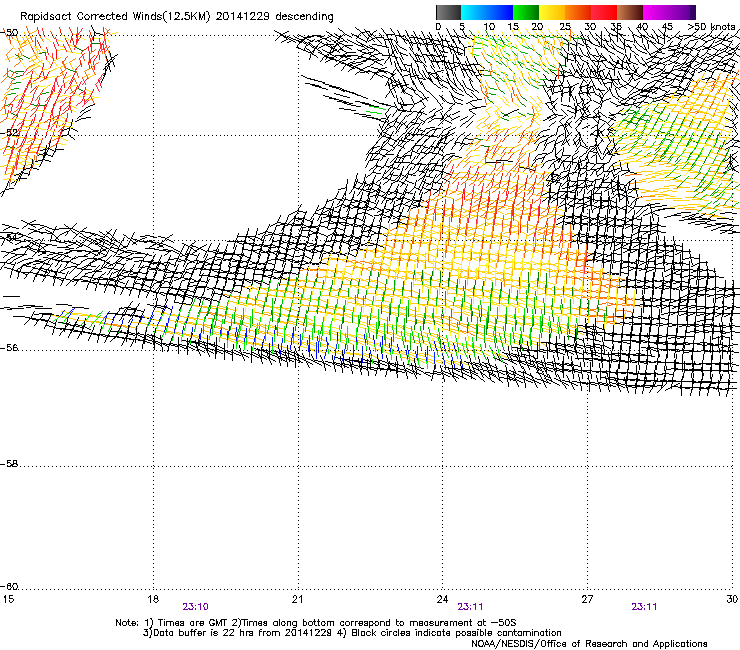Click the yellow 20–25 knots legend segment

pyautogui.click(x=552, y=12)
